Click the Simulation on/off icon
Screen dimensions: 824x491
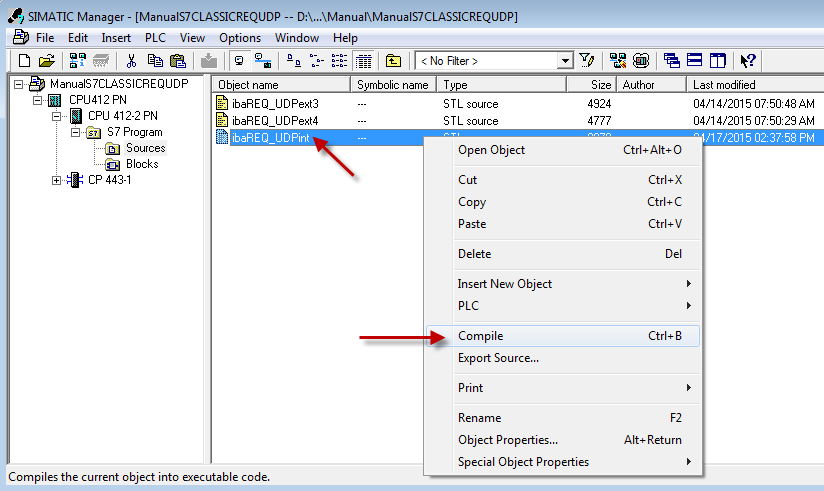[641, 61]
